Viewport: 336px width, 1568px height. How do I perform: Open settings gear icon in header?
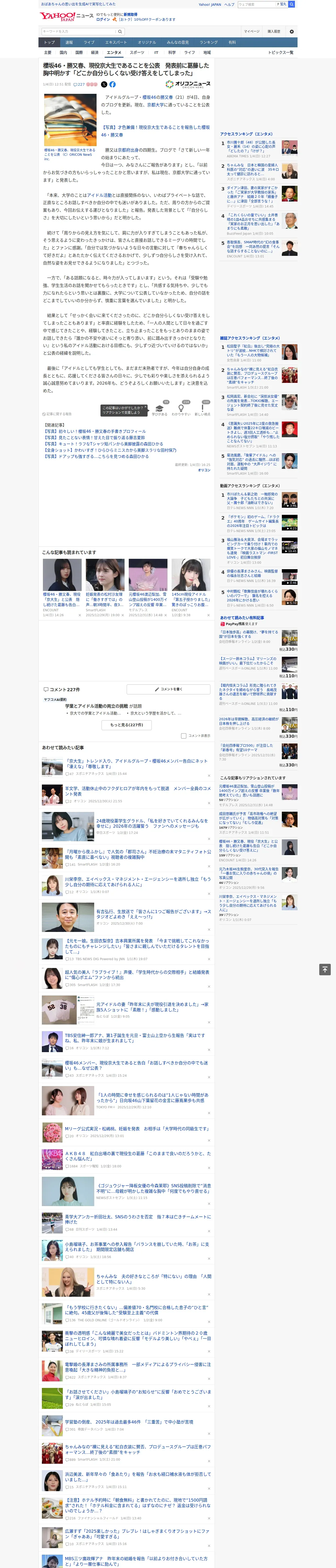point(292,32)
